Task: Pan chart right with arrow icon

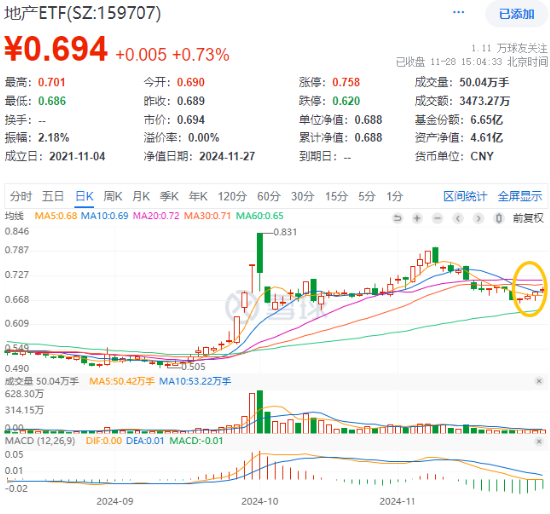Action: pyautogui.click(x=478, y=219)
